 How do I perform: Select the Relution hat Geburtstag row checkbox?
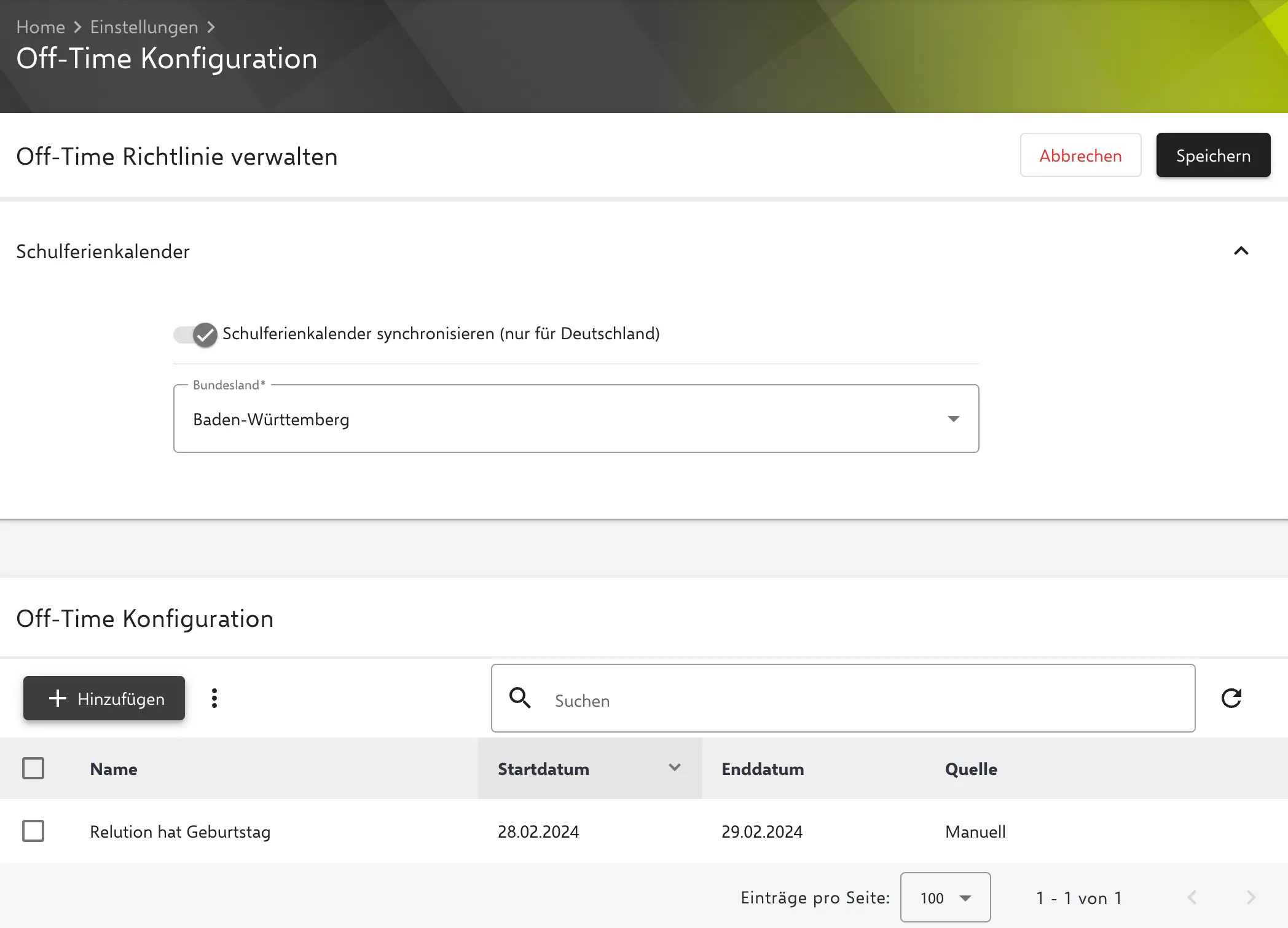point(33,831)
